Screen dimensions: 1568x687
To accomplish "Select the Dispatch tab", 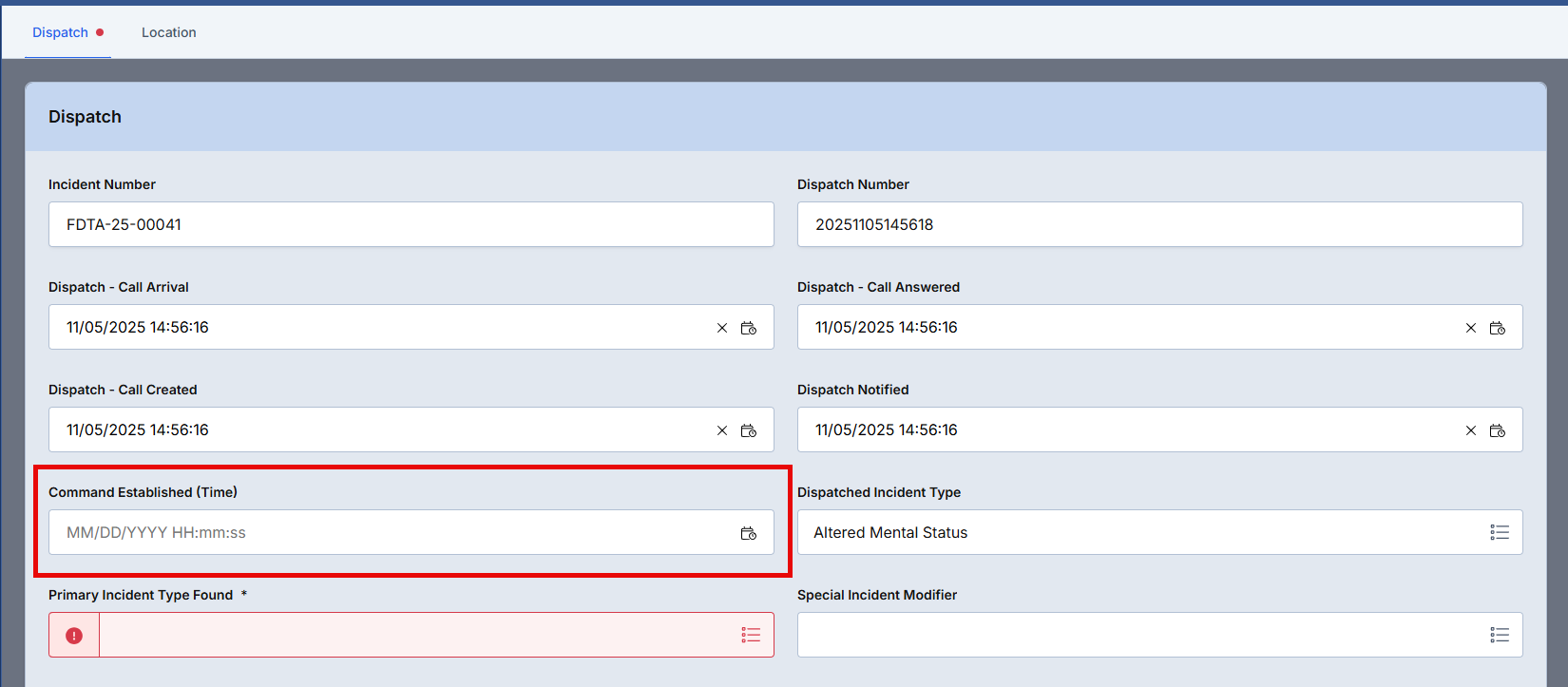I will [61, 32].
